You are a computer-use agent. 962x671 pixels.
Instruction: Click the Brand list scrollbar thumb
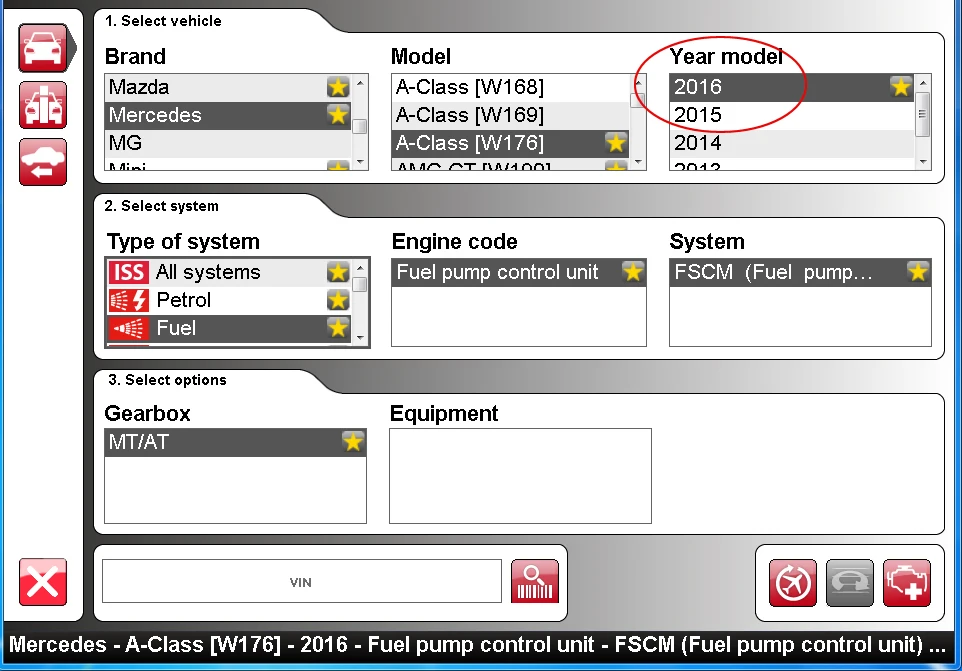[x=360, y=126]
